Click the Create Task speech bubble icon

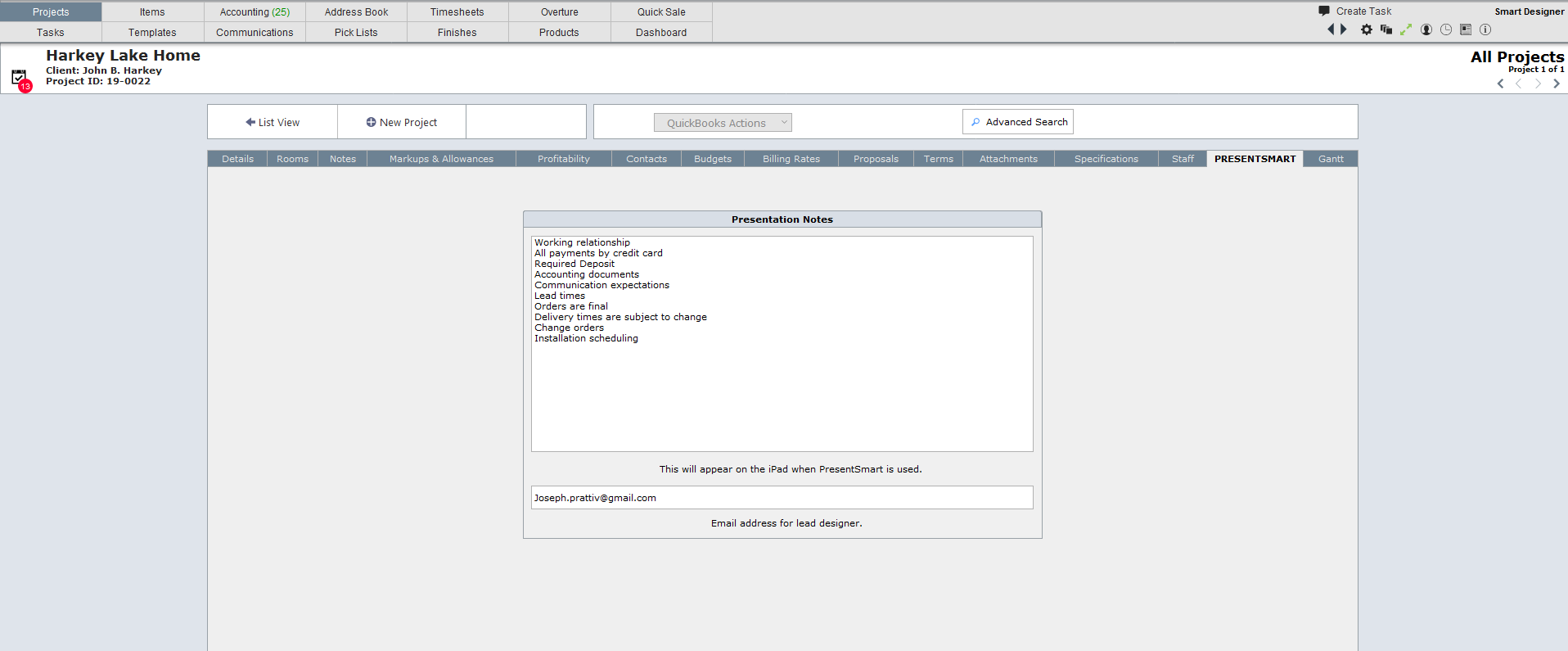pyautogui.click(x=1324, y=11)
